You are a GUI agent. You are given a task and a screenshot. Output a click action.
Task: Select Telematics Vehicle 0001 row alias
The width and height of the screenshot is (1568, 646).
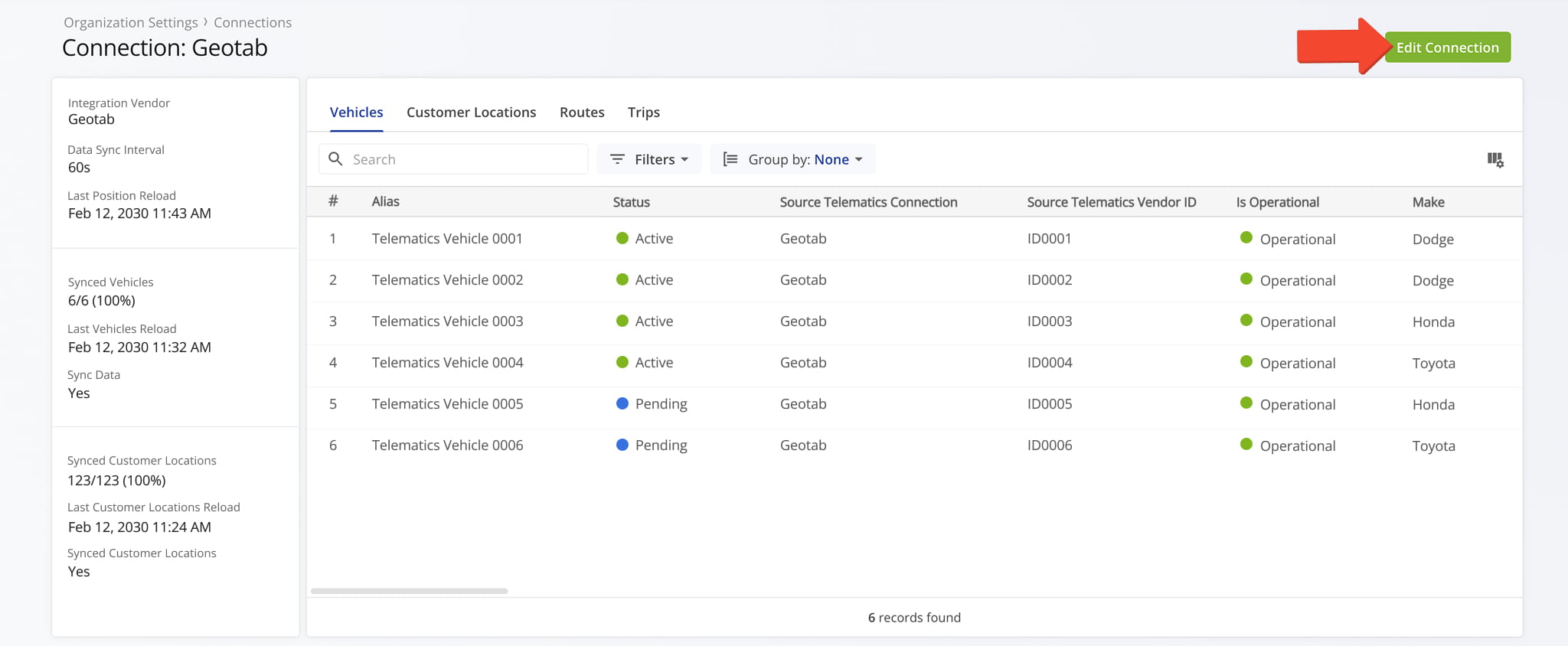(447, 239)
